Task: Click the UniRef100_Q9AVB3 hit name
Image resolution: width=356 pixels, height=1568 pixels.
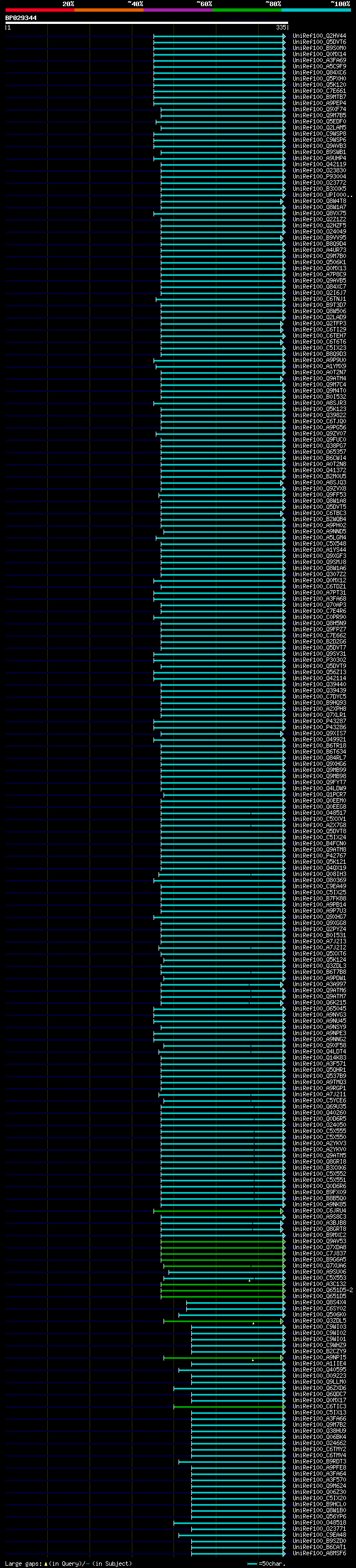Action: pyautogui.click(x=319, y=146)
